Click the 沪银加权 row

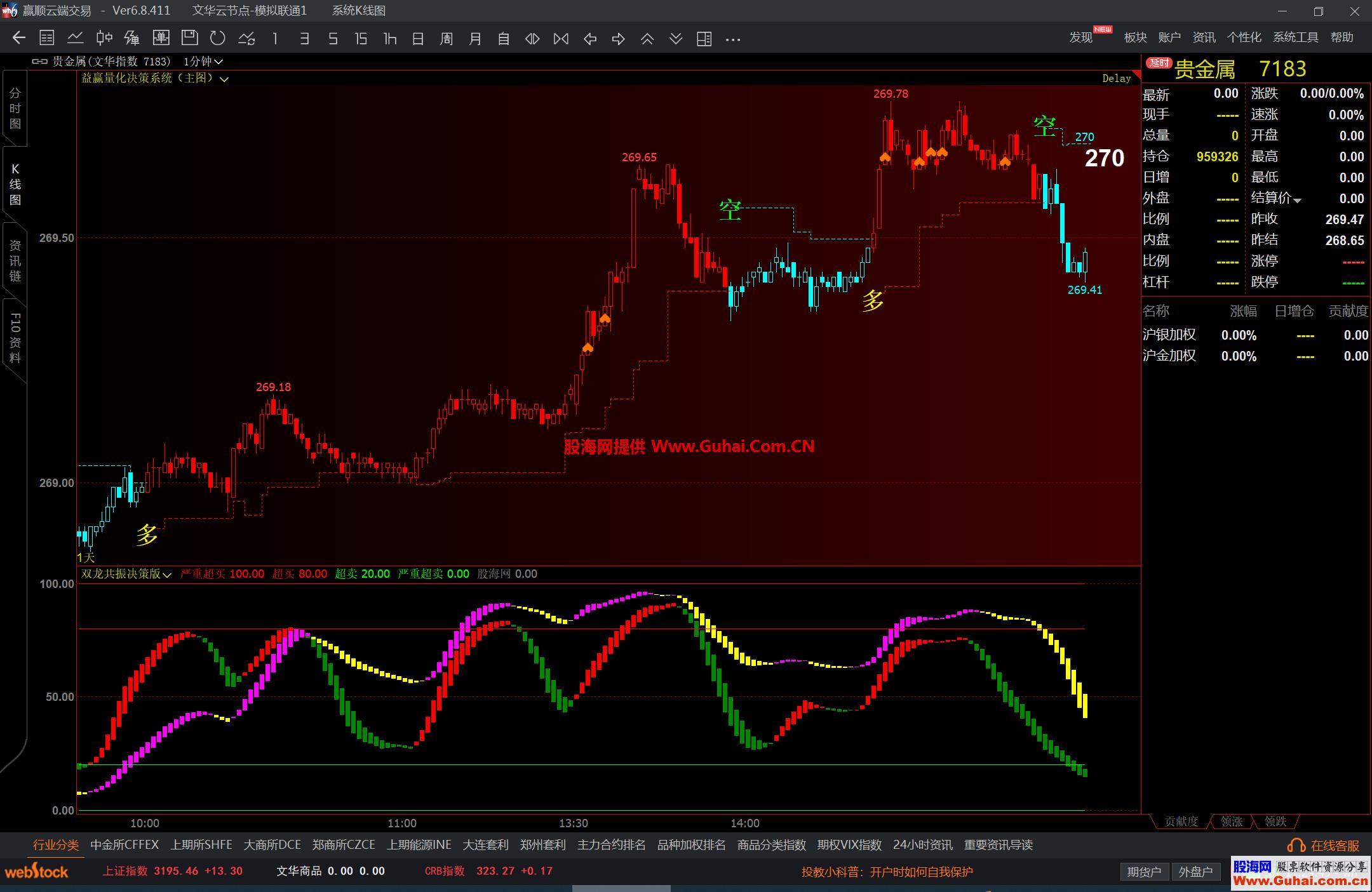1169,335
